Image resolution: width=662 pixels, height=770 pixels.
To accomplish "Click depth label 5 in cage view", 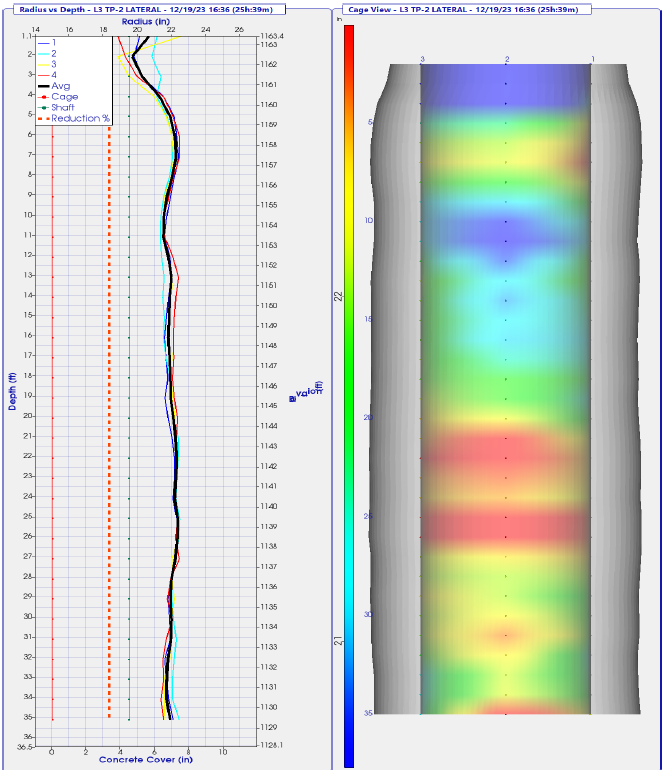I will point(370,122).
